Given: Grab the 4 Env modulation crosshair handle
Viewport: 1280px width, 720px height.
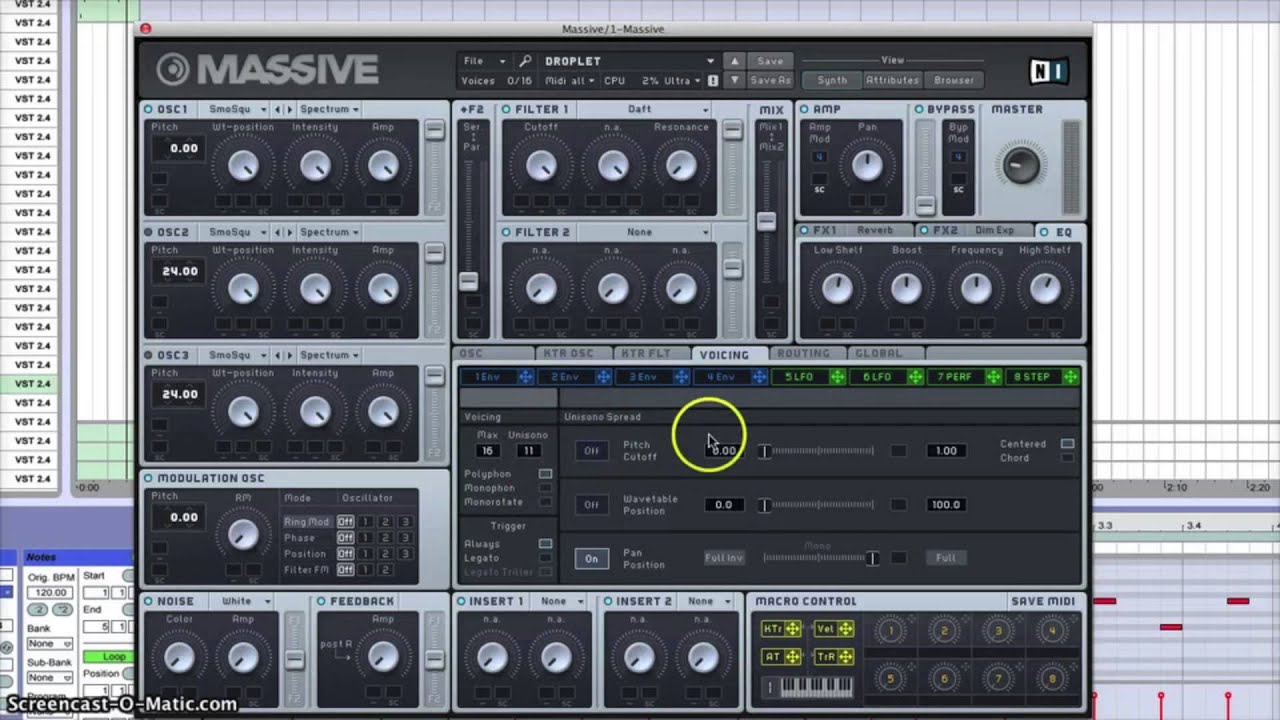Looking at the screenshot, I should tap(759, 377).
